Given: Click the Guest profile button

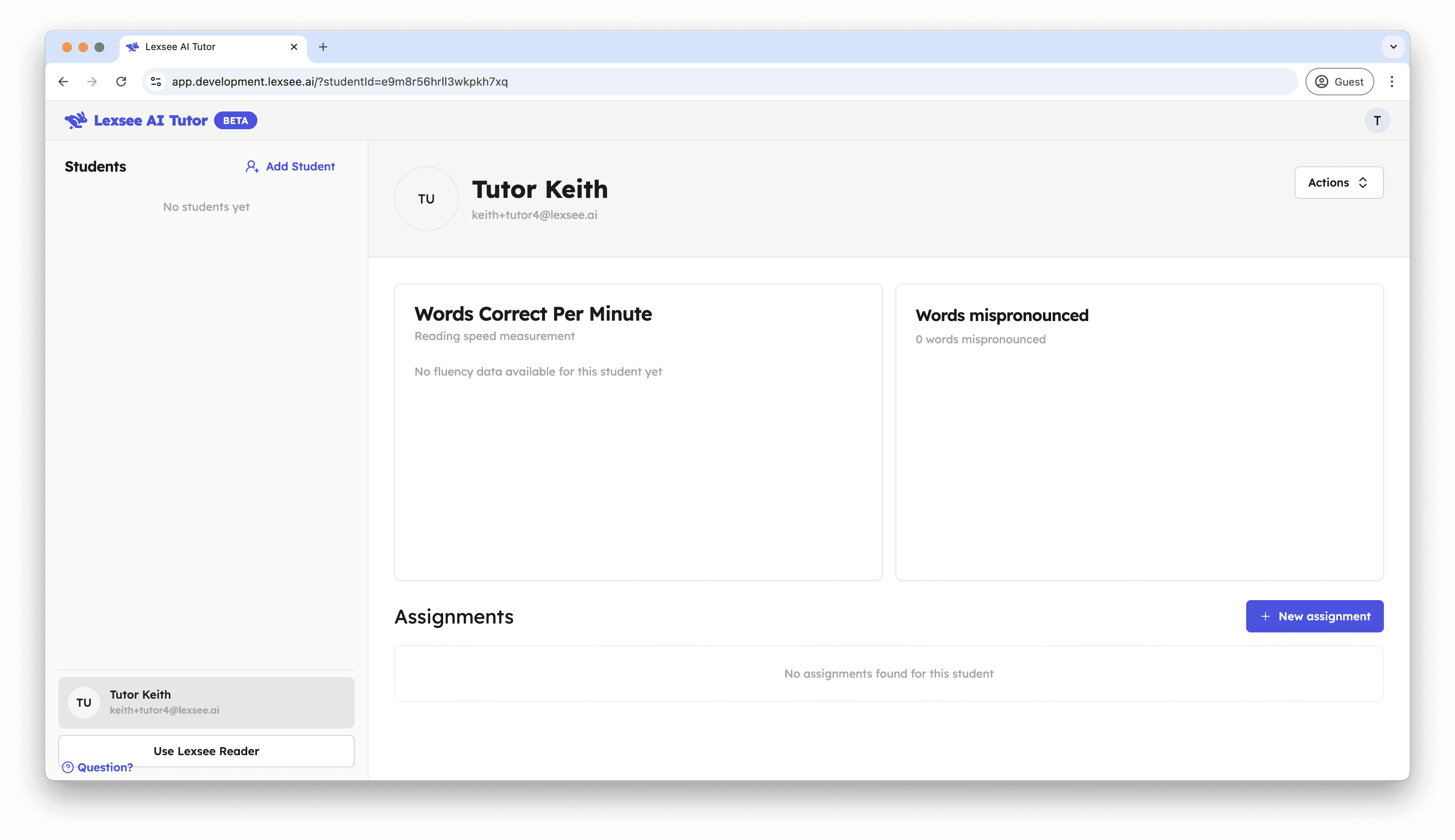Looking at the screenshot, I should pyautogui.click(x=1339, y=81).
